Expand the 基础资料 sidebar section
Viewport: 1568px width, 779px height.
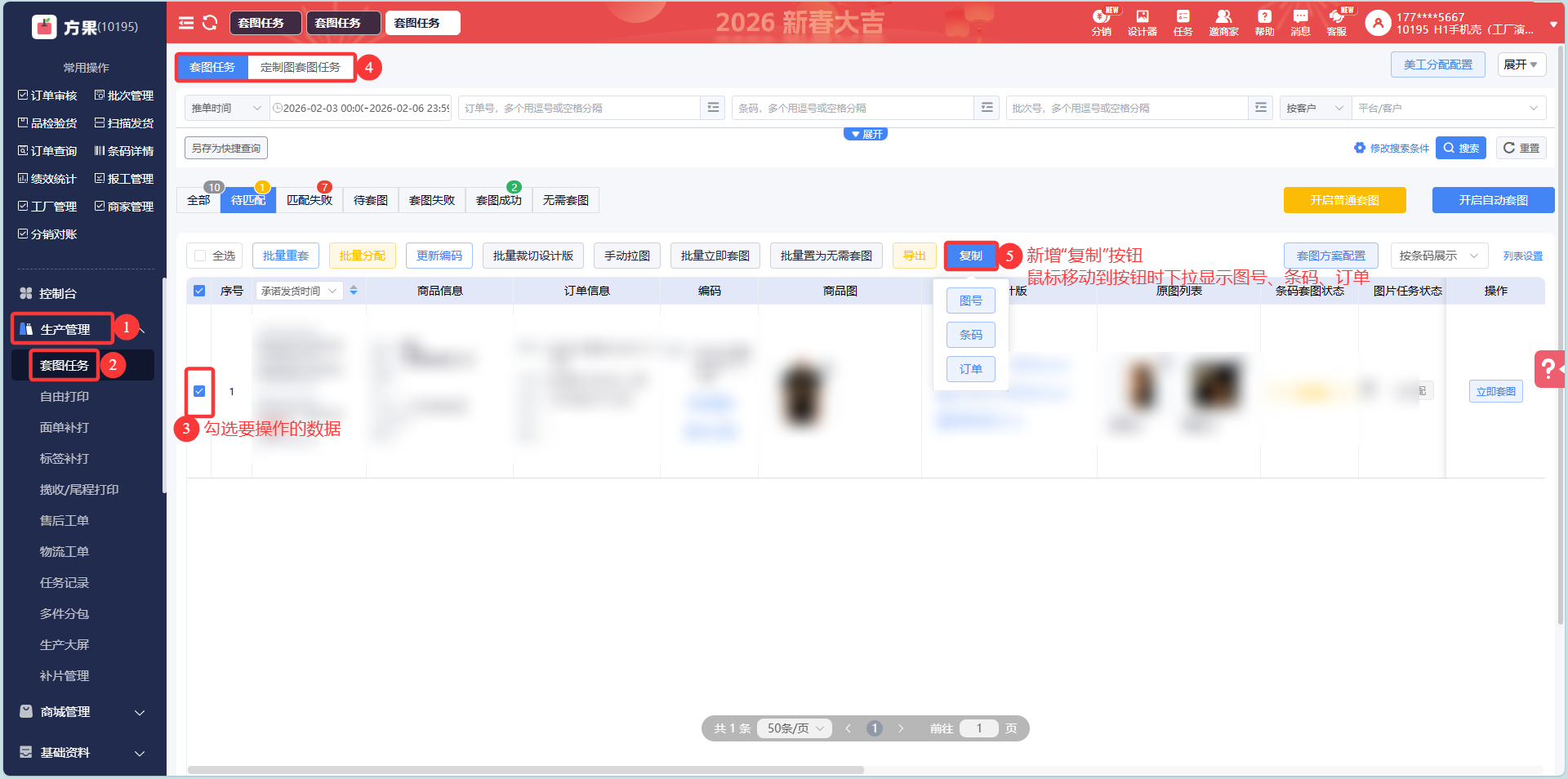[x=82, y=753]
